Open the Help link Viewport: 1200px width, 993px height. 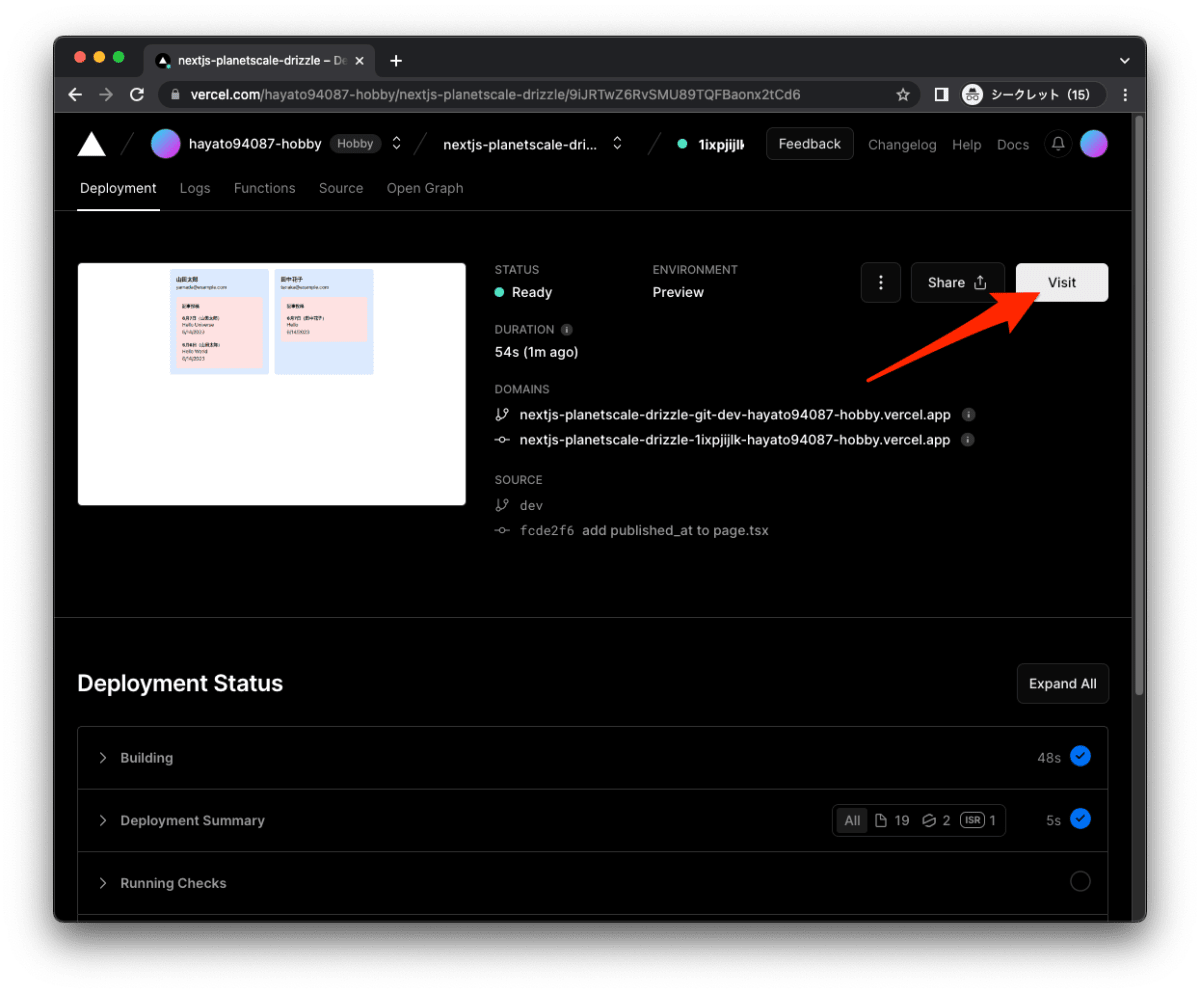[x=966, y=145]
